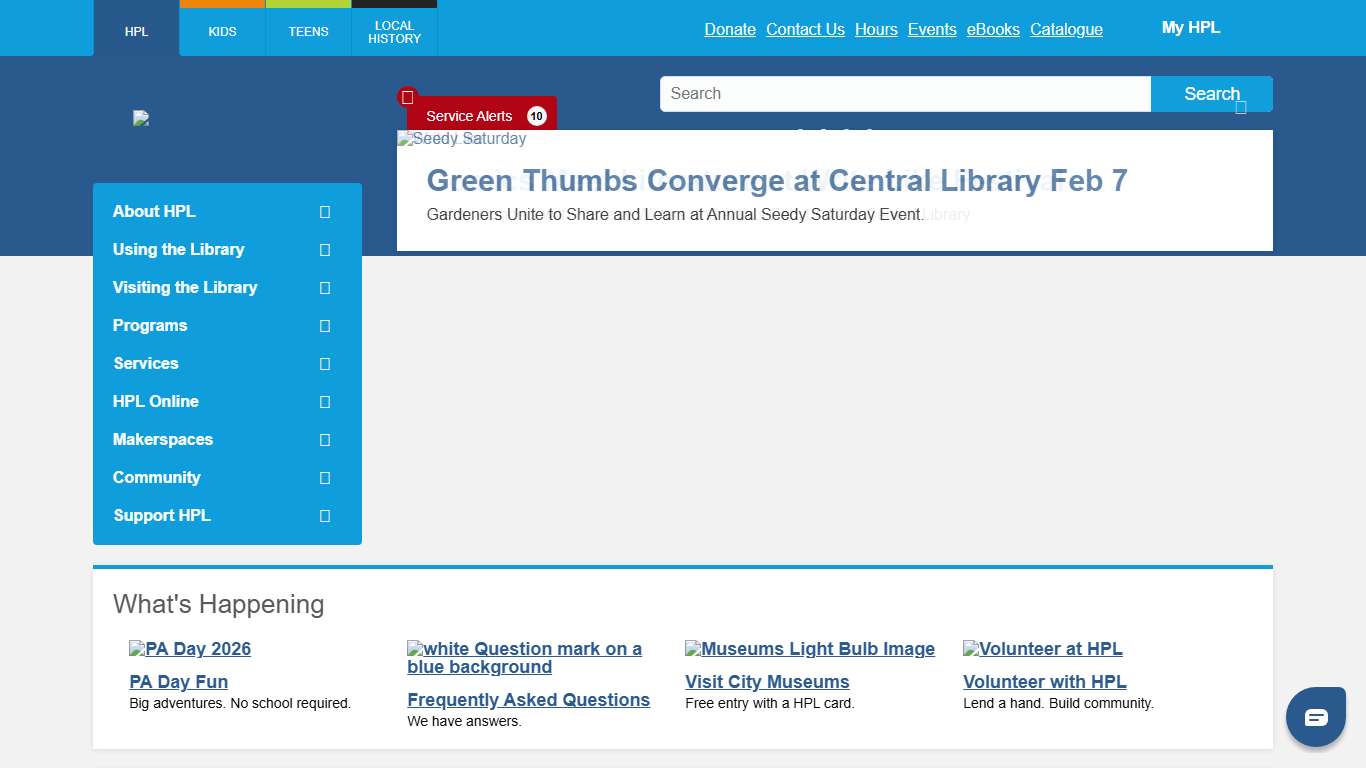Viewport: 1366px width, 768px height.
Task: Click the Volunteer at HPL image
Action: [1042, 649]
